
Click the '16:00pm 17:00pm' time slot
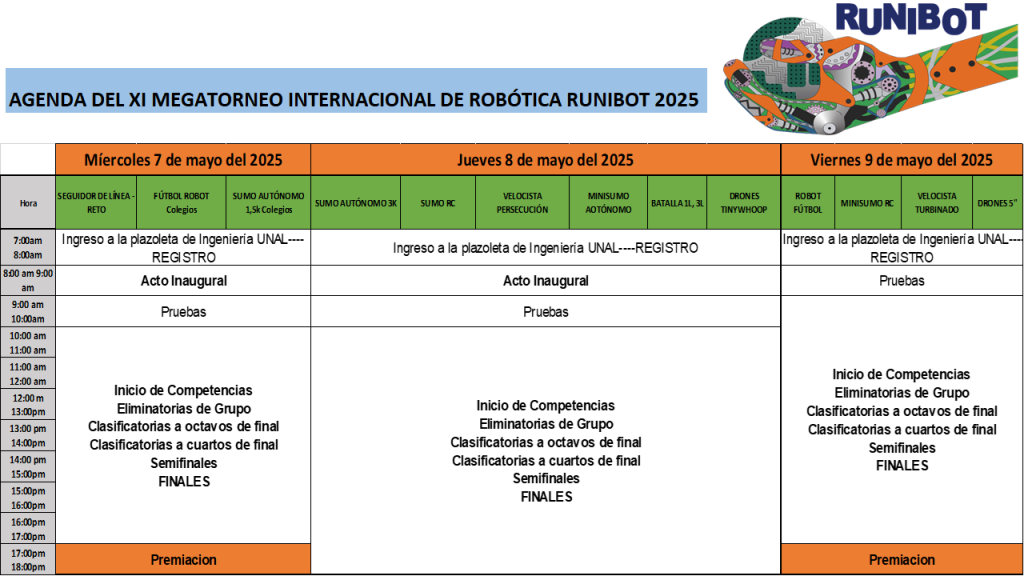click(28, 529)
